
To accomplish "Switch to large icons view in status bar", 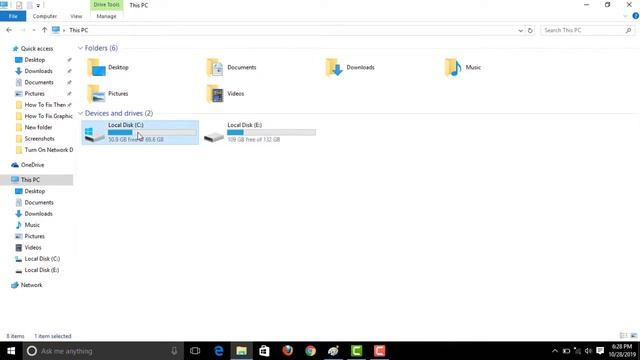I will pos(633,336).
